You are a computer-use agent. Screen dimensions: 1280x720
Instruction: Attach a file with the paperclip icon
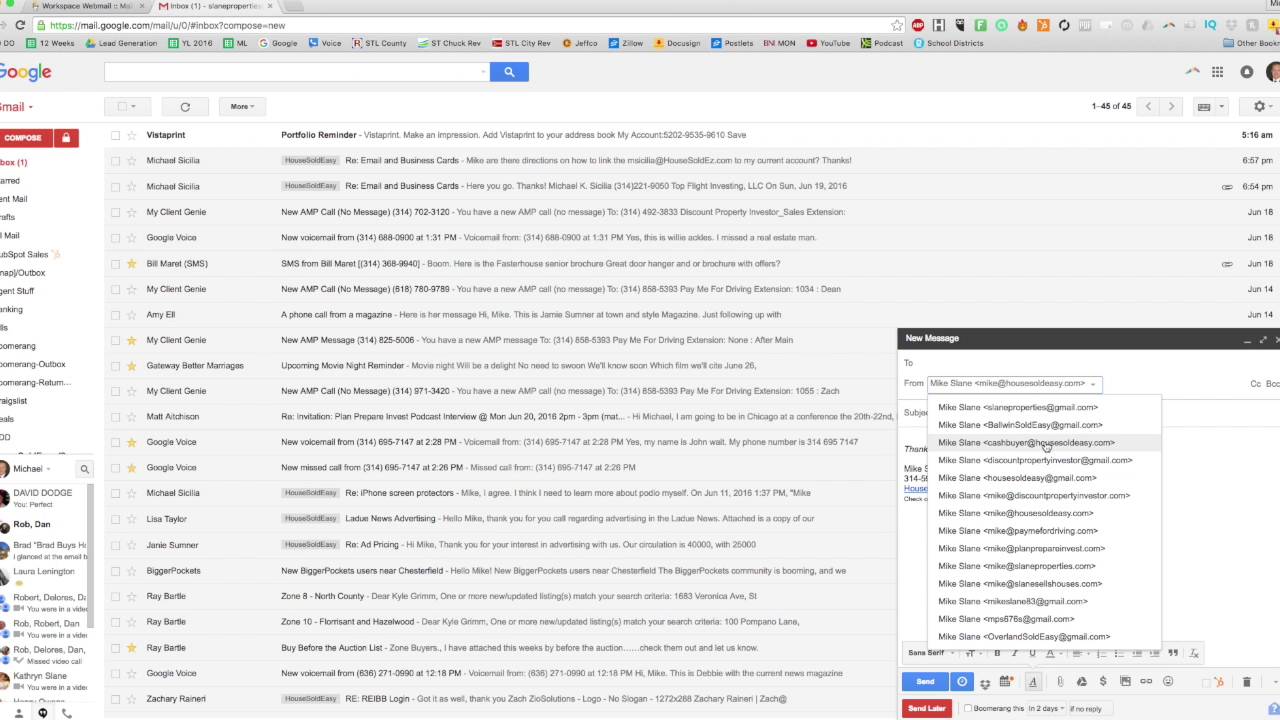(1060, 682)
